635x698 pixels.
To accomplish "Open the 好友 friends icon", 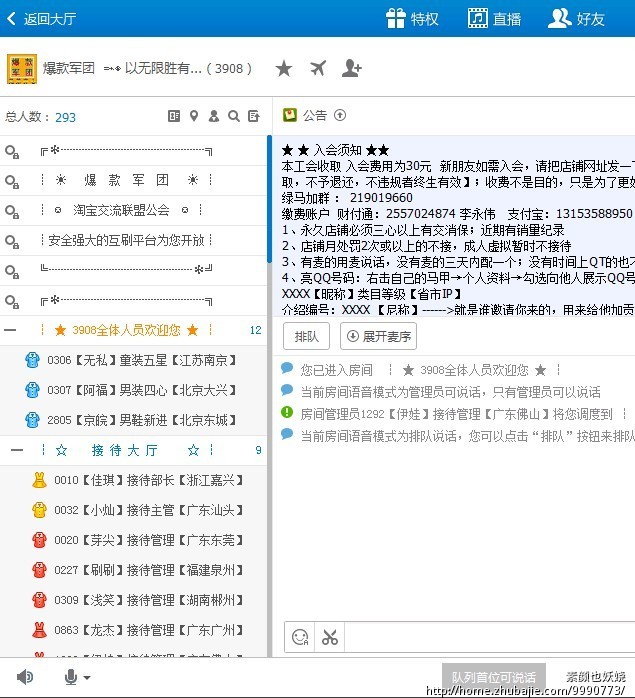I will (559, 19).
